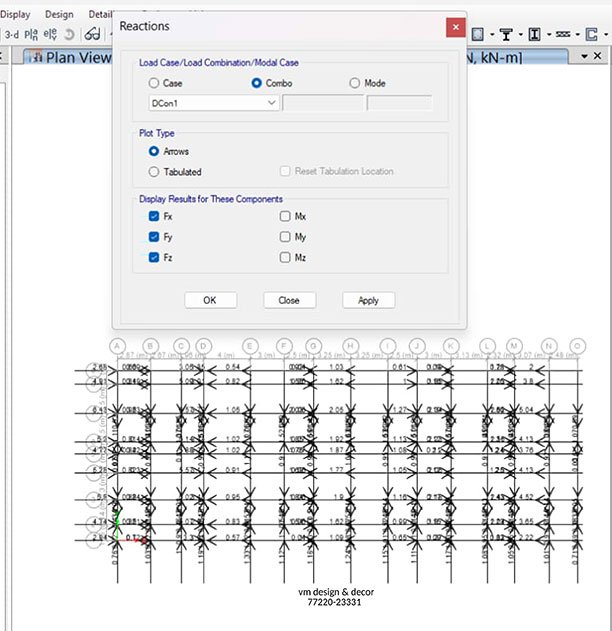Enable the Mx component checkbox
The width and height of the screenshot is (612, 631).
coord(286,216)
